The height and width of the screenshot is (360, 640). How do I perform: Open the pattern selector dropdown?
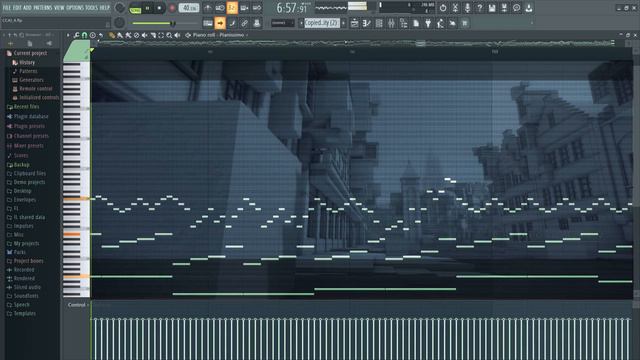(x=322, y=23)
